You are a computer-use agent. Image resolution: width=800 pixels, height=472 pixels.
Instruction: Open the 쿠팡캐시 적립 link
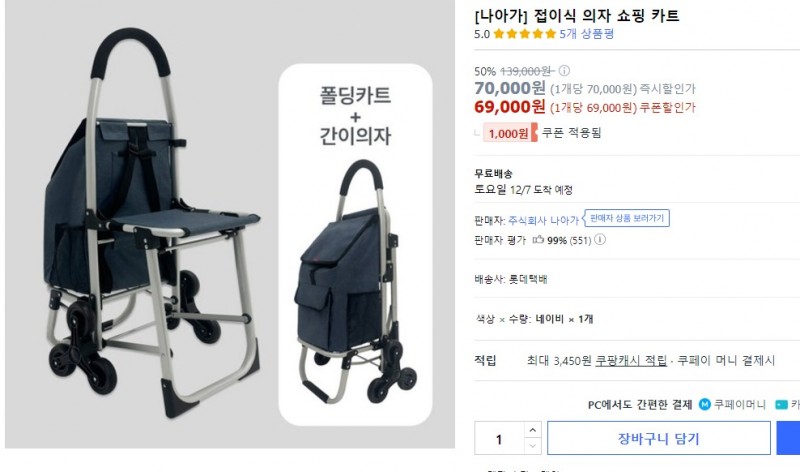[x=631, y=361]
